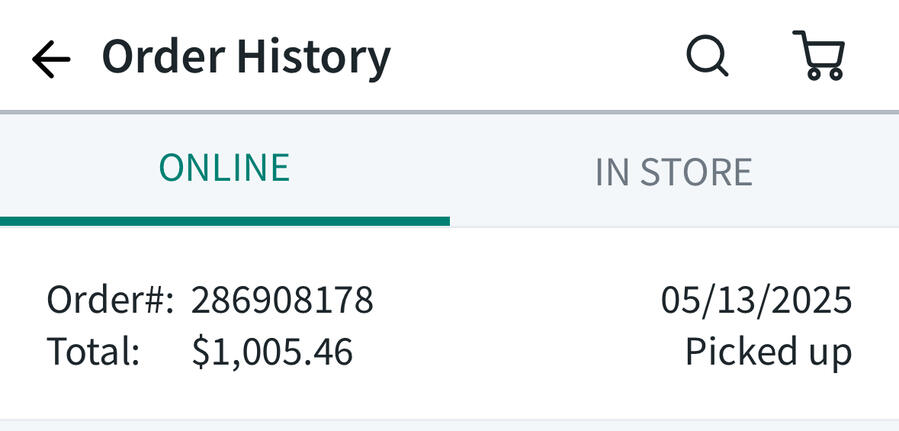Tap the Picked up status
This screenshot has width=899, height=431.
pyautogui.click(x=768, y=352)
